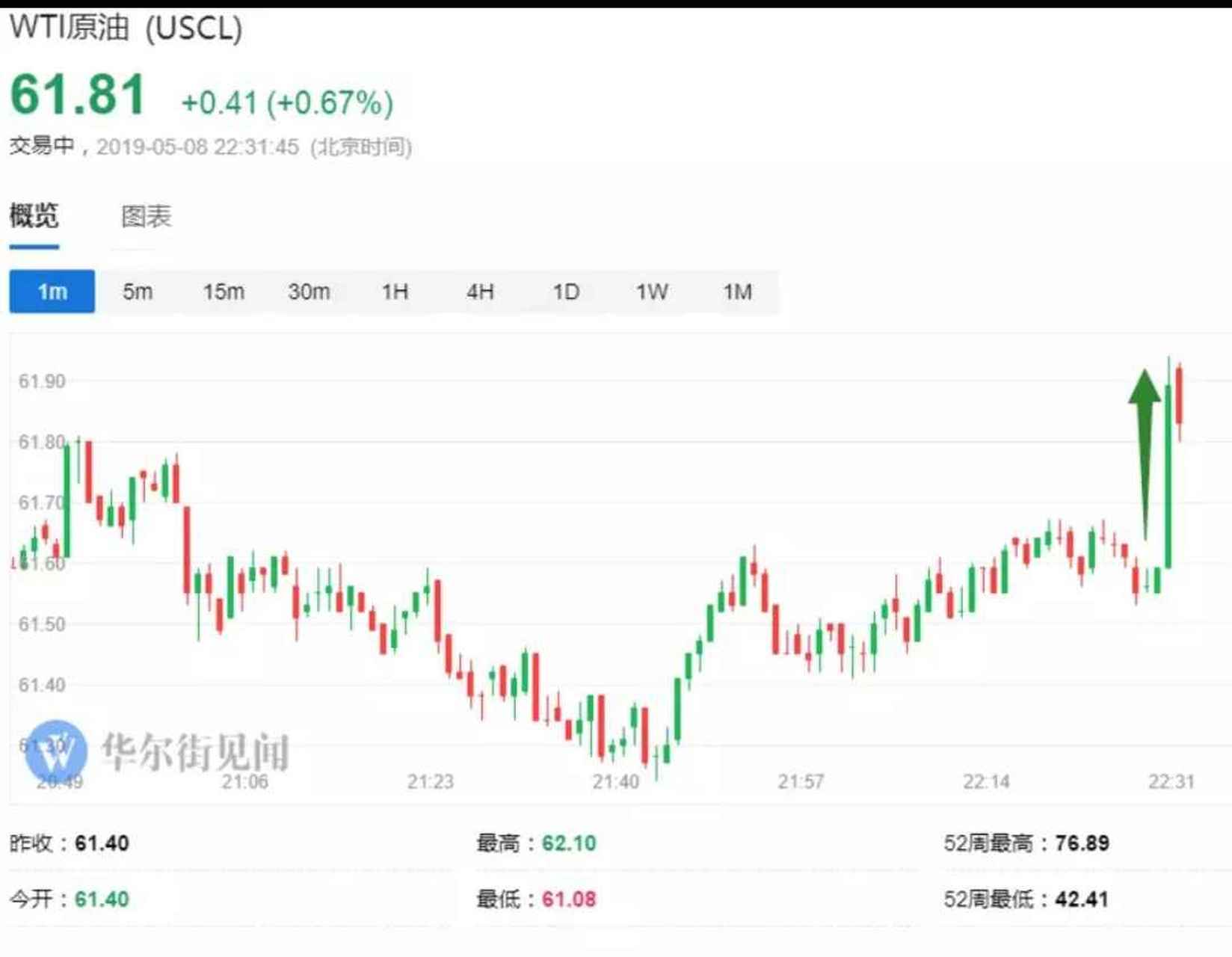The width and height of the screenshot is (1232, 957).
Task: Set chart interval to 1M
Action: tap(737, 292)
